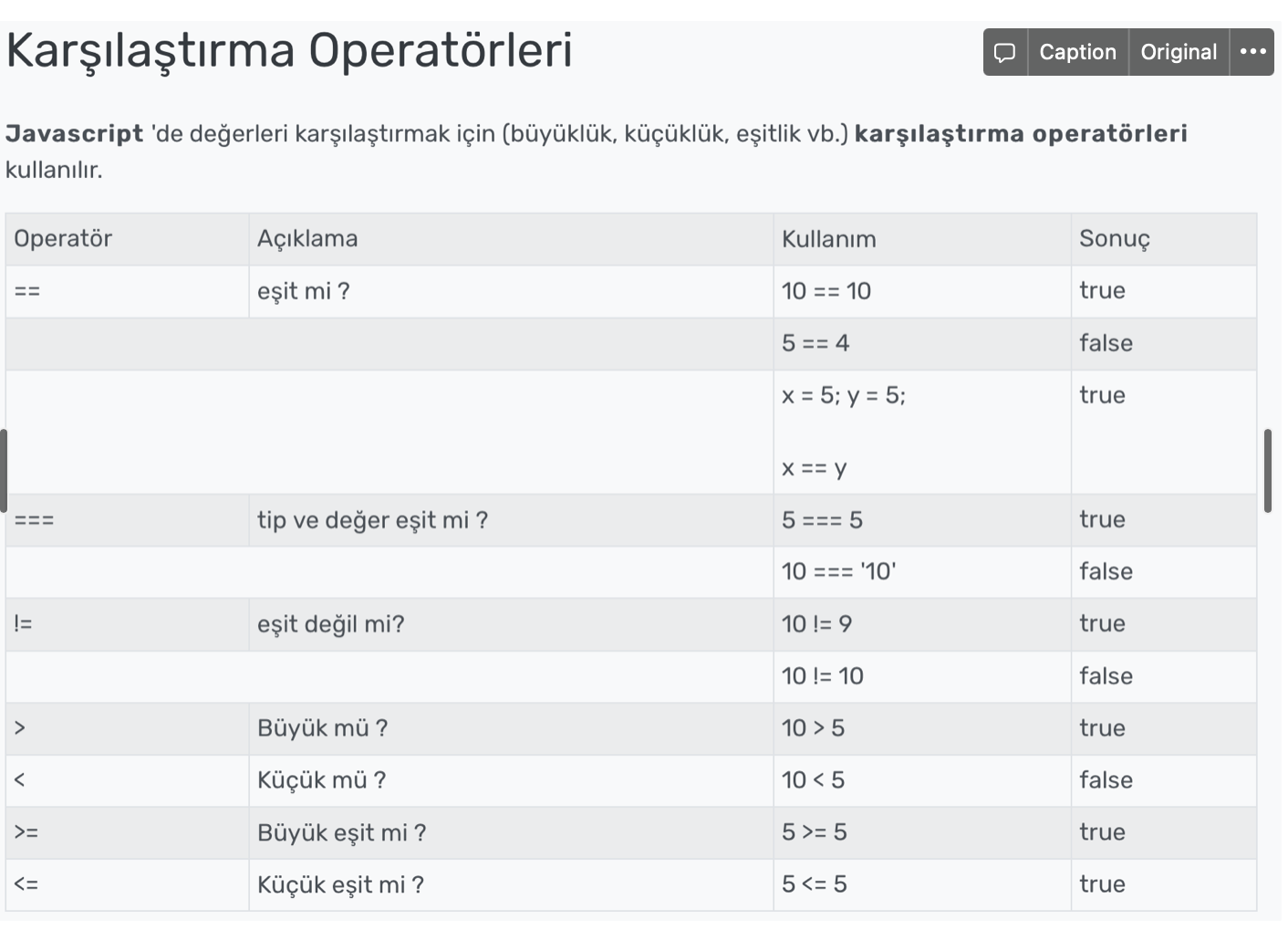Click the Kullanım column header
Screen dimensions: 1288x940
pos(922,239)
